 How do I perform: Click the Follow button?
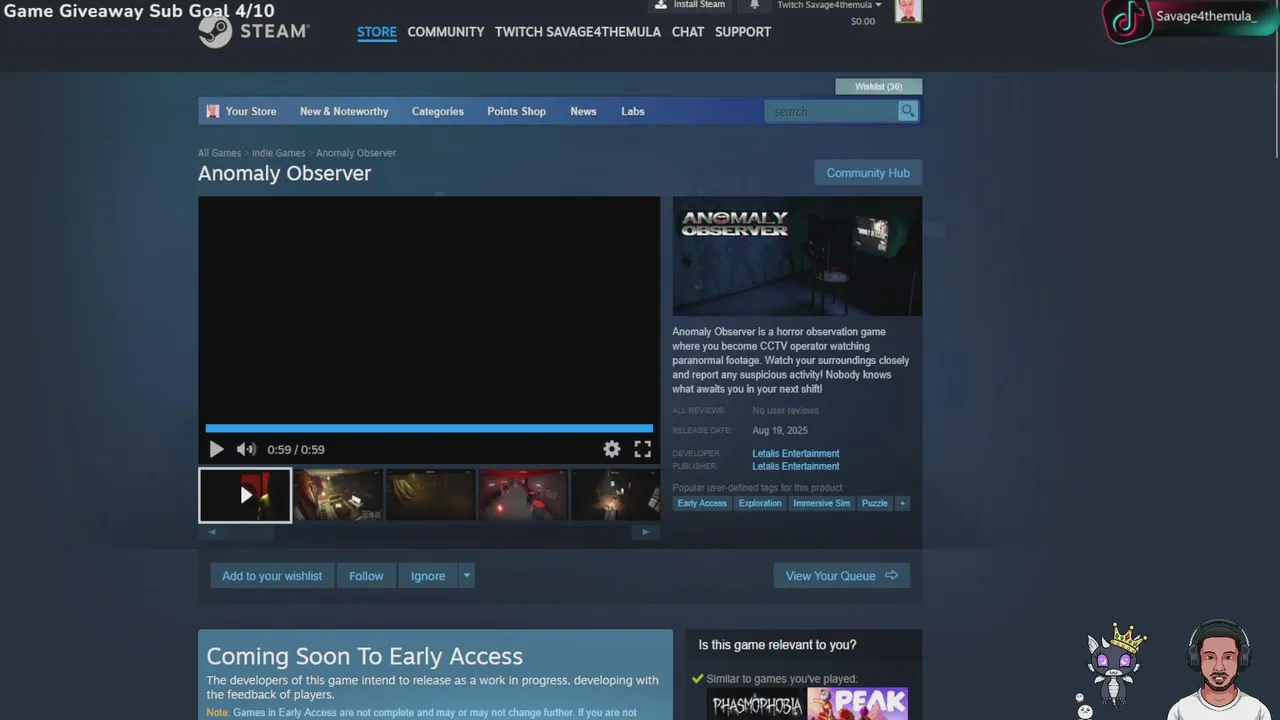pos(366,576)
